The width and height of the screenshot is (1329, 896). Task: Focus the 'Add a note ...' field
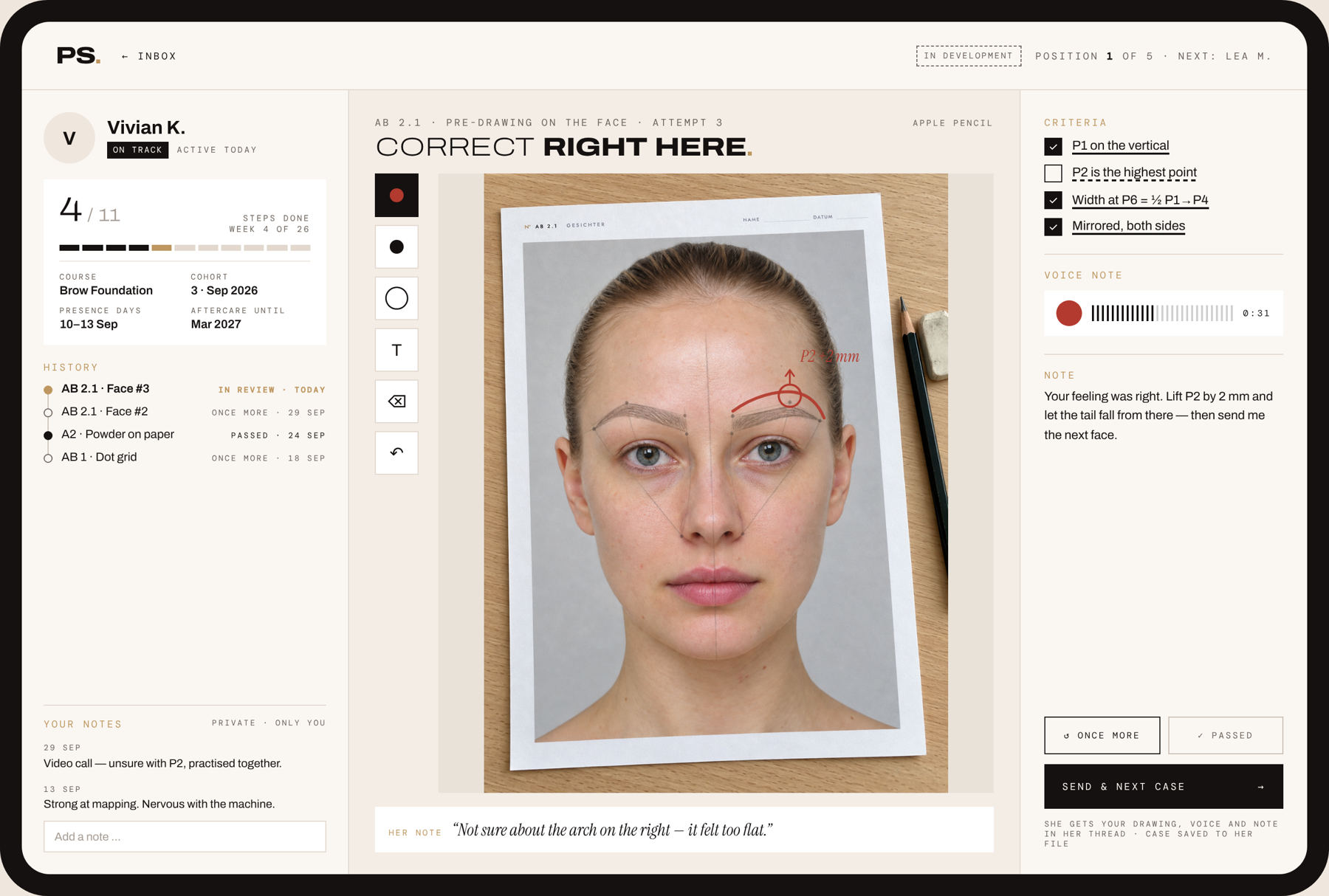[185, 837]
